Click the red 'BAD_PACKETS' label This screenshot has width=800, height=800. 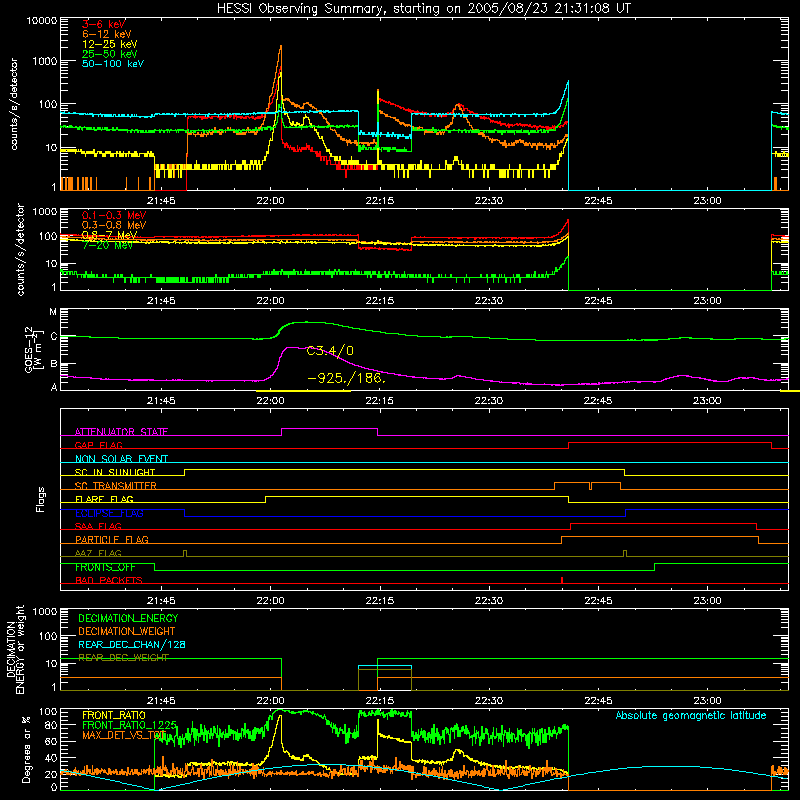coord(109,580)
